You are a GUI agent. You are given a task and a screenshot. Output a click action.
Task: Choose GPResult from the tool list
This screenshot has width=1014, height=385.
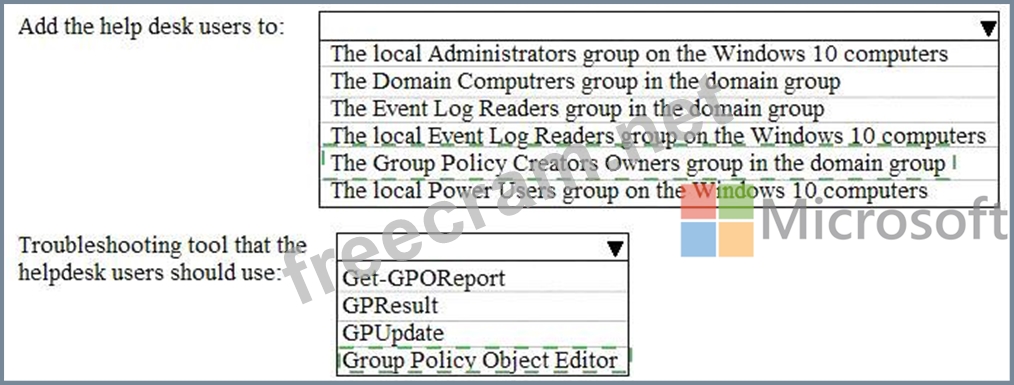482,305
